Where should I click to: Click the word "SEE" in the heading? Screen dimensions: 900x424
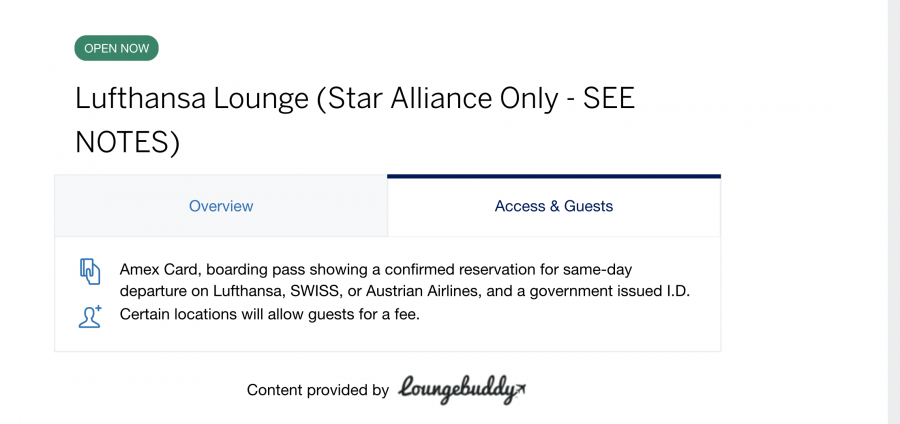609,99
